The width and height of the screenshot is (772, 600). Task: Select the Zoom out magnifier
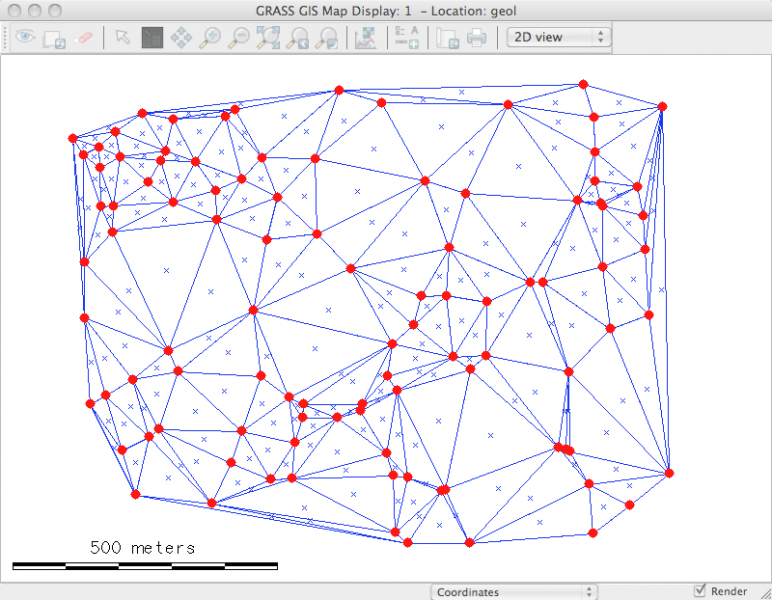point(239,37)
